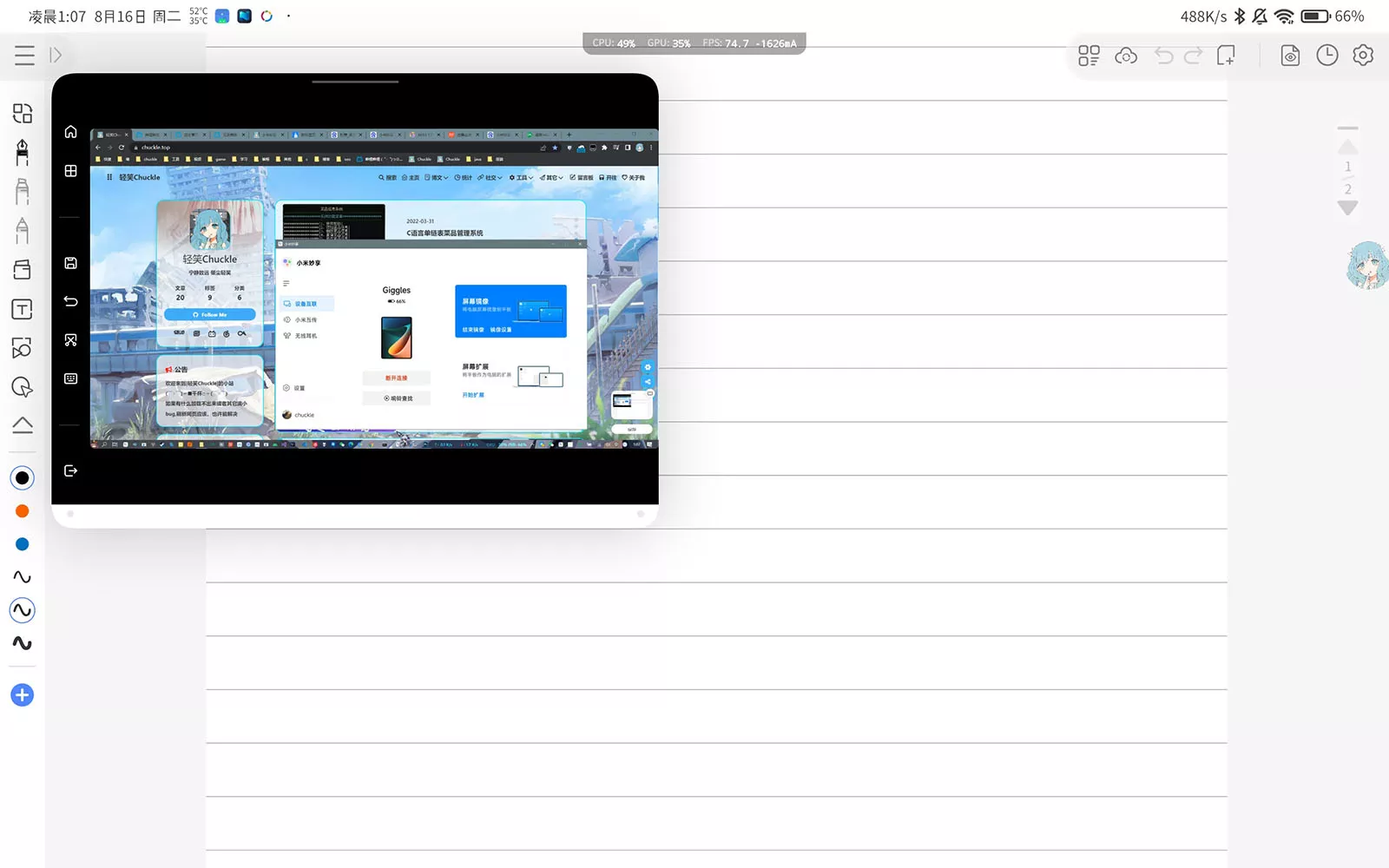Choose the black ink color
The width and height of the screenshot is (1389, 868).
tap(23, 478)
